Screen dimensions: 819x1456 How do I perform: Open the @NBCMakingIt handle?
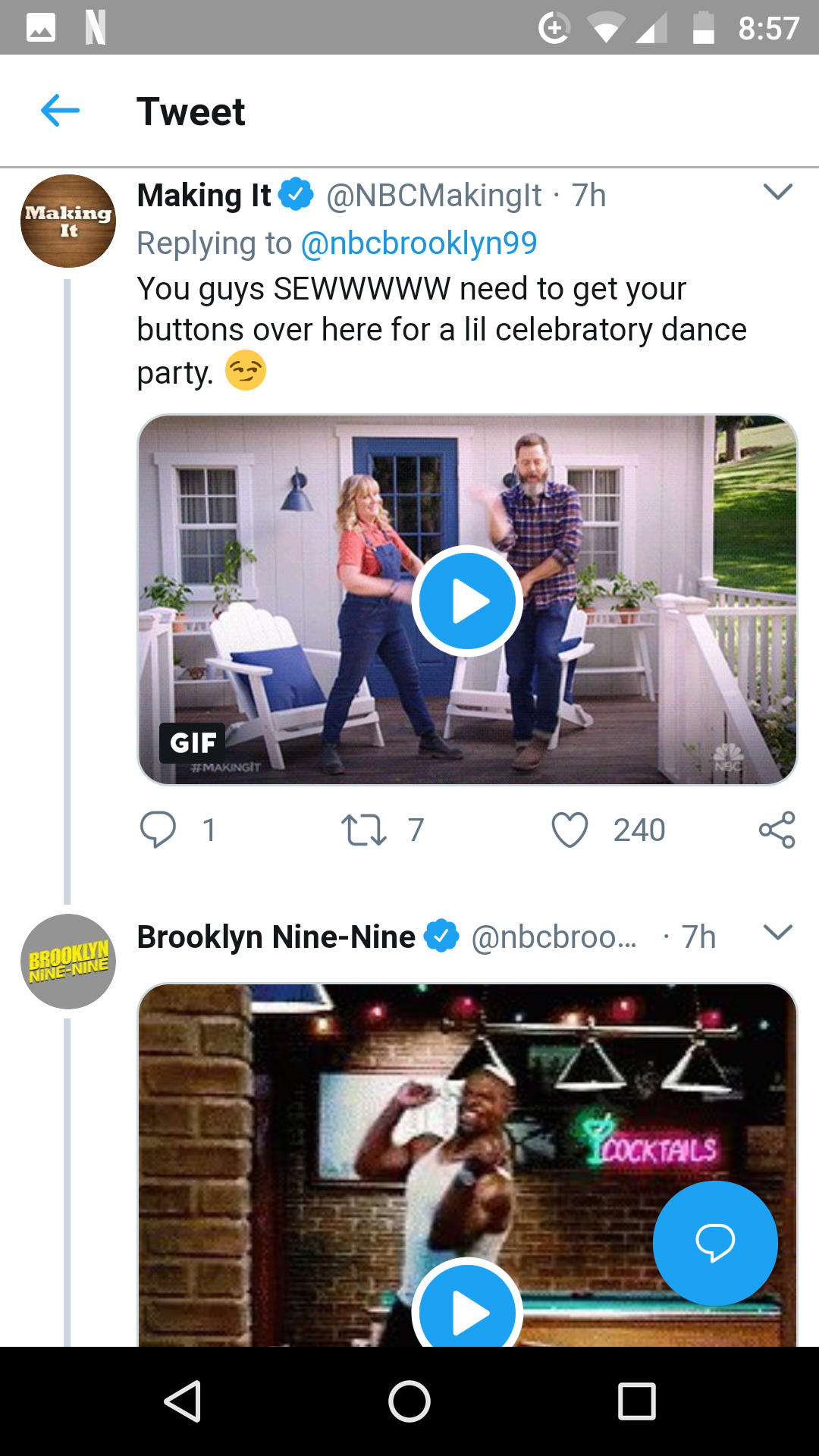coord(434,196)
